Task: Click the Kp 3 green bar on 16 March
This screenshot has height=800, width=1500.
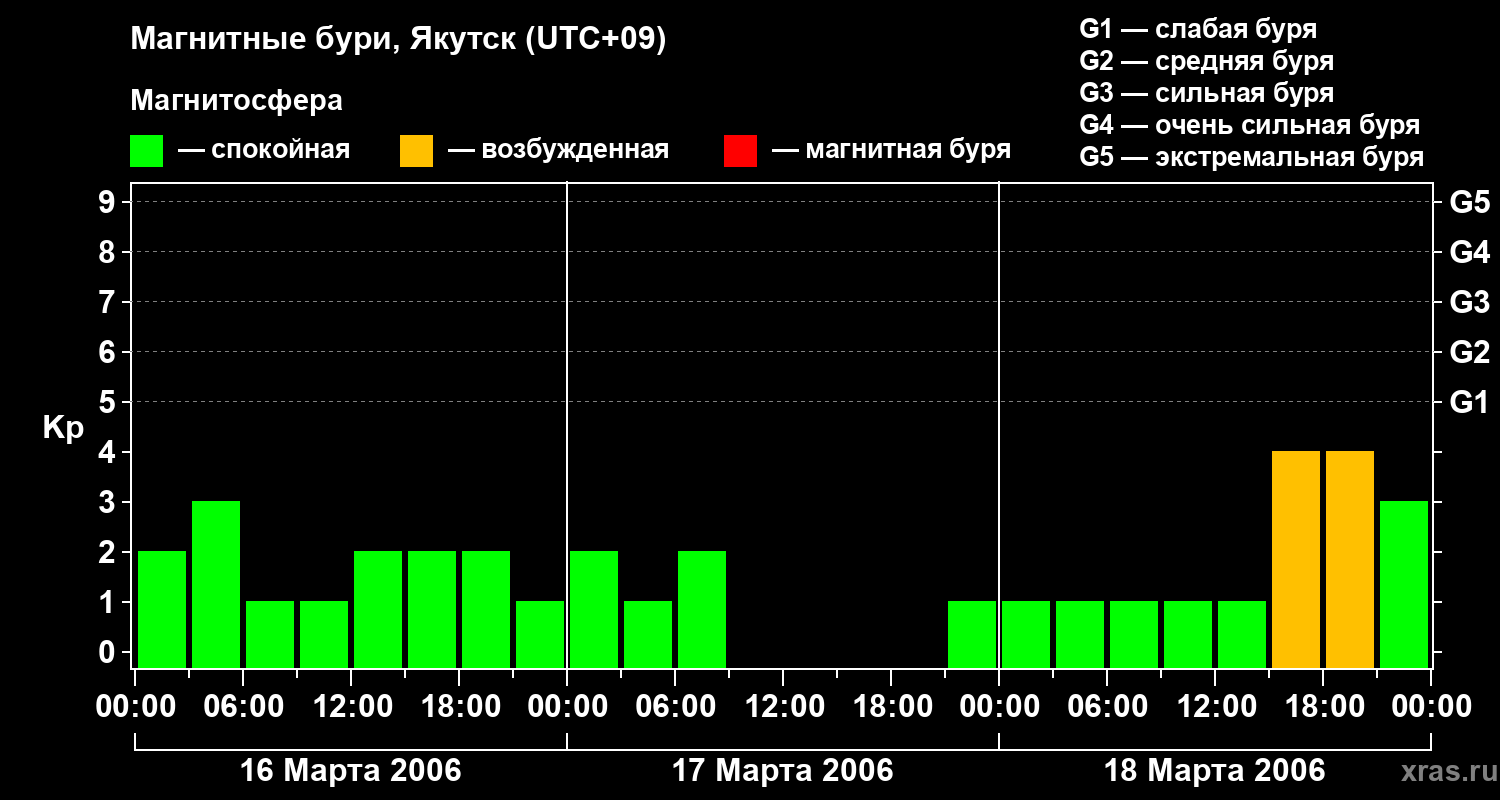Action: click(x=216, y=584)
